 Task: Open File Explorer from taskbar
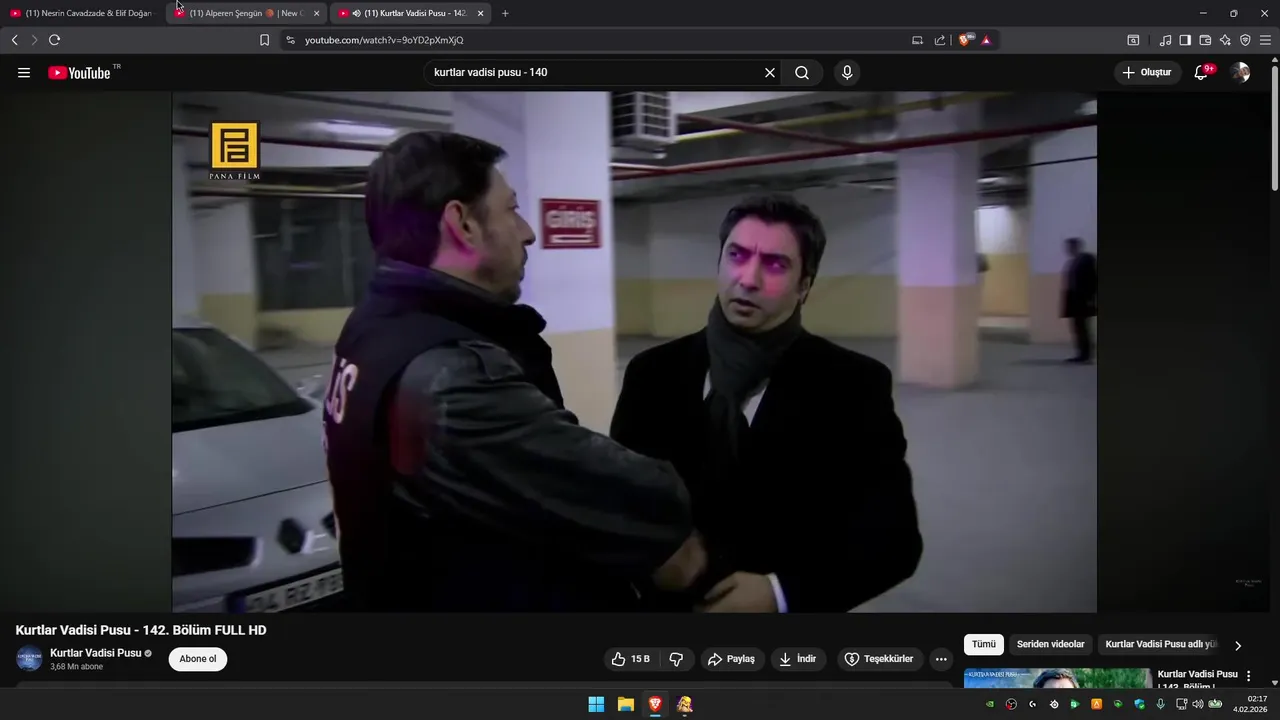[626, 704]
